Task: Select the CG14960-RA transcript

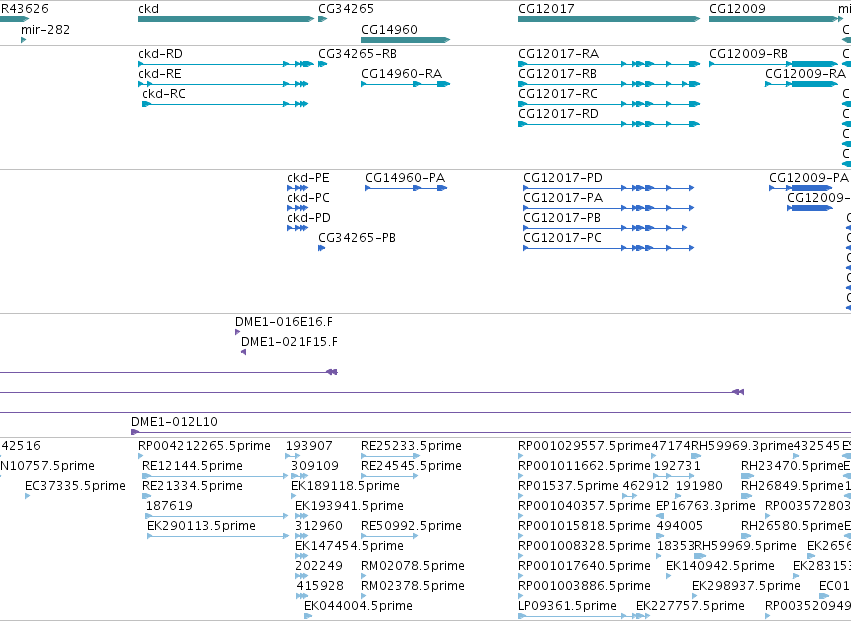Action: [405, 84]
